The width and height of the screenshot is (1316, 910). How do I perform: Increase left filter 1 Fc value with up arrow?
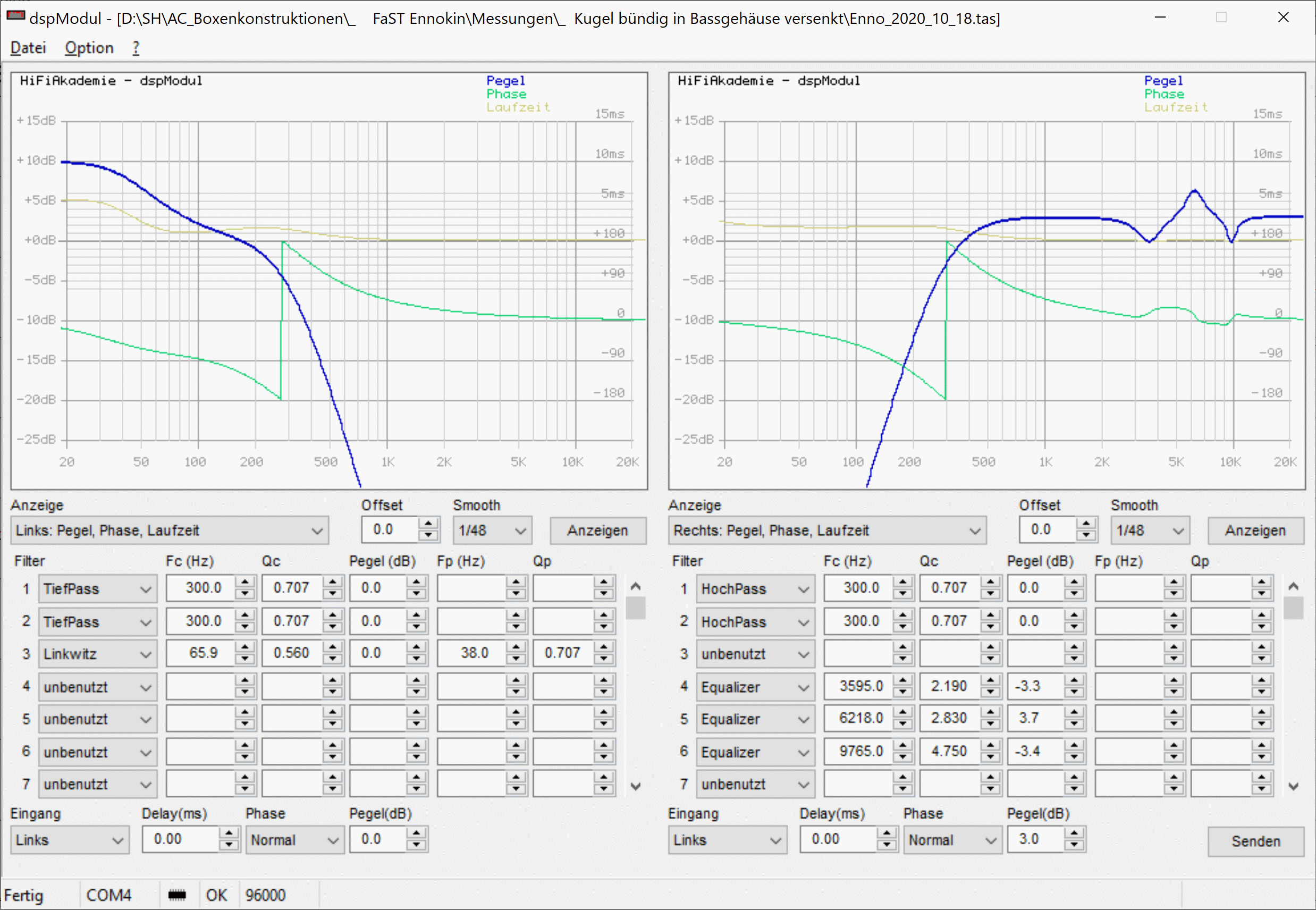tap(245, 582)
